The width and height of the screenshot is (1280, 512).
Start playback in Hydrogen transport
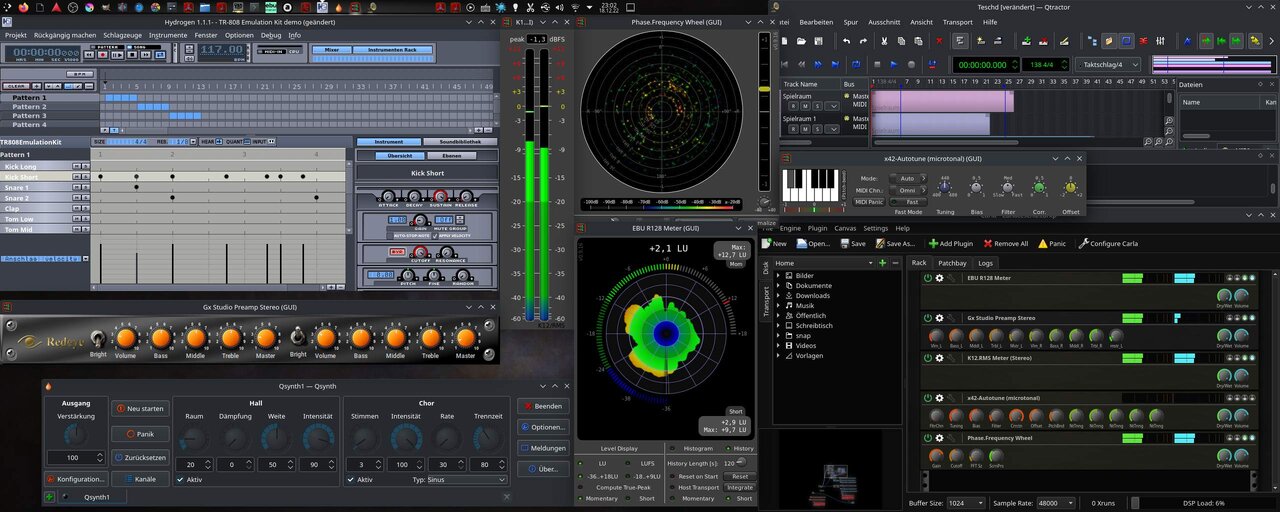[117, 55]
